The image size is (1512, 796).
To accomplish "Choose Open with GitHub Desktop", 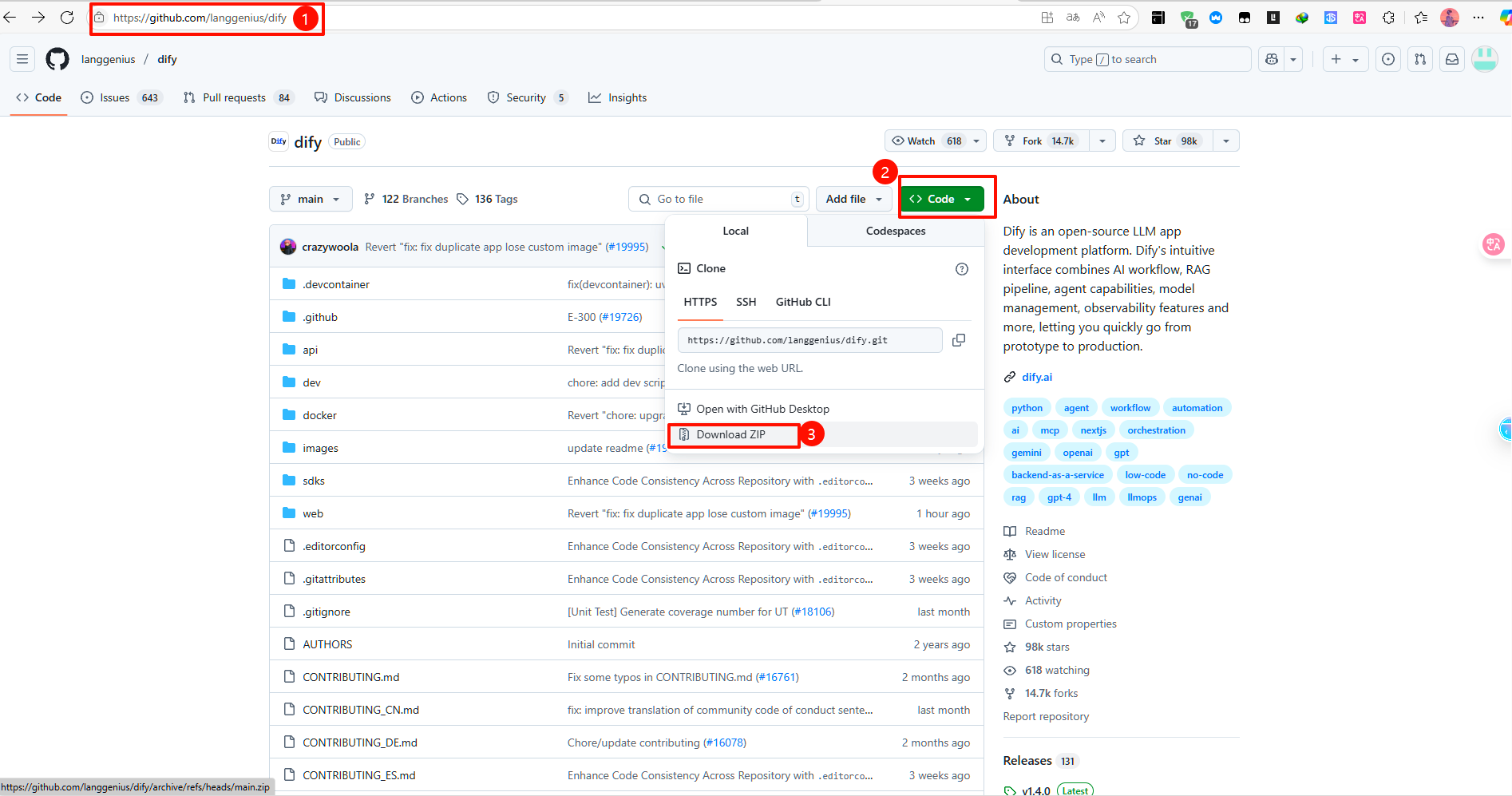I will (x=822, y=409).
